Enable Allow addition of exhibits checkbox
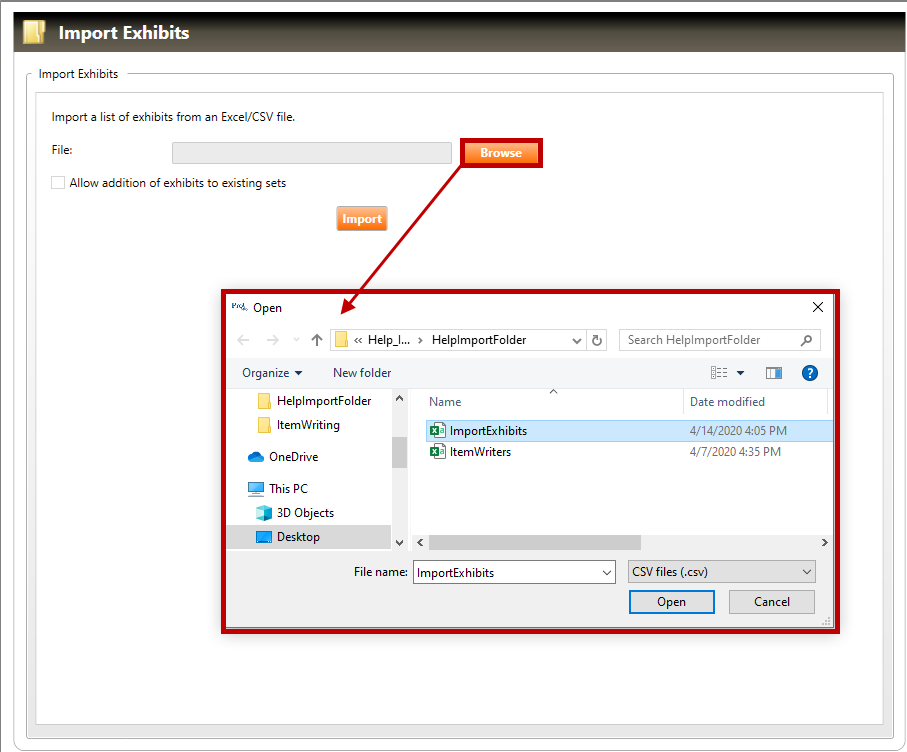The width and height of the screenshot is (907, 752). (59, 183)
